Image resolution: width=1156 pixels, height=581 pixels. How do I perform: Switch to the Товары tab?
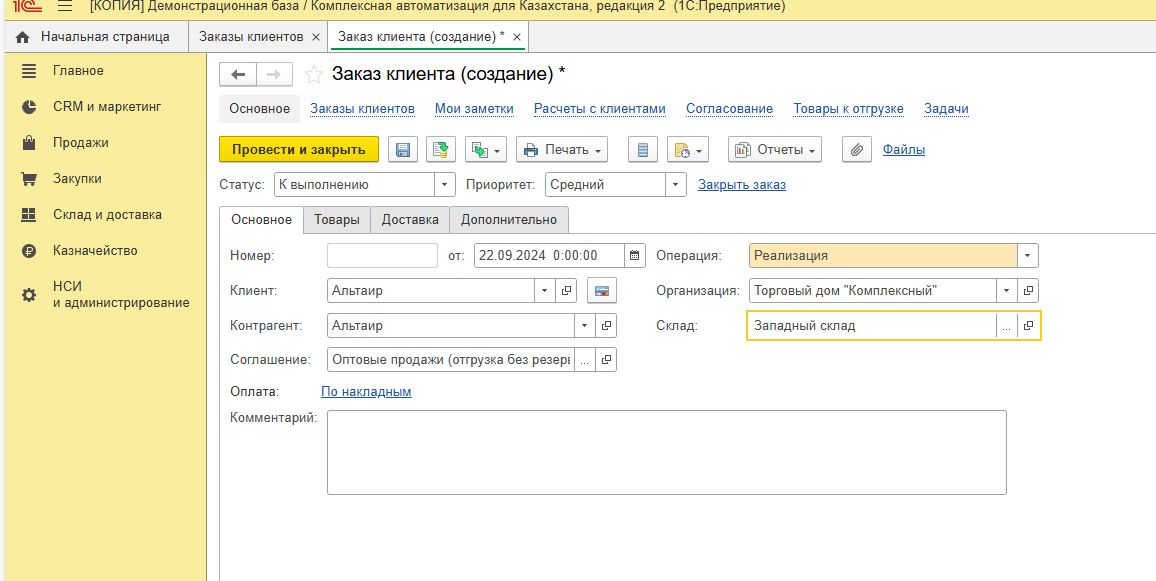point(336,220)
